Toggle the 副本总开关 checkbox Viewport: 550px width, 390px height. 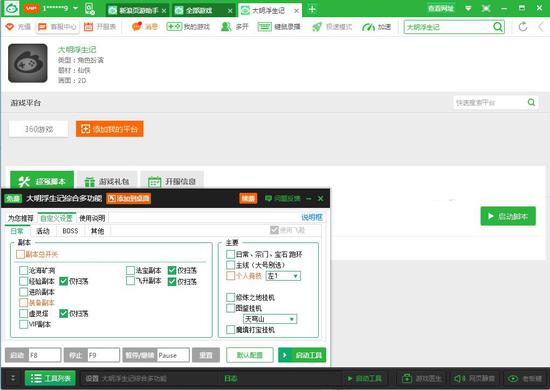point(20,254)
